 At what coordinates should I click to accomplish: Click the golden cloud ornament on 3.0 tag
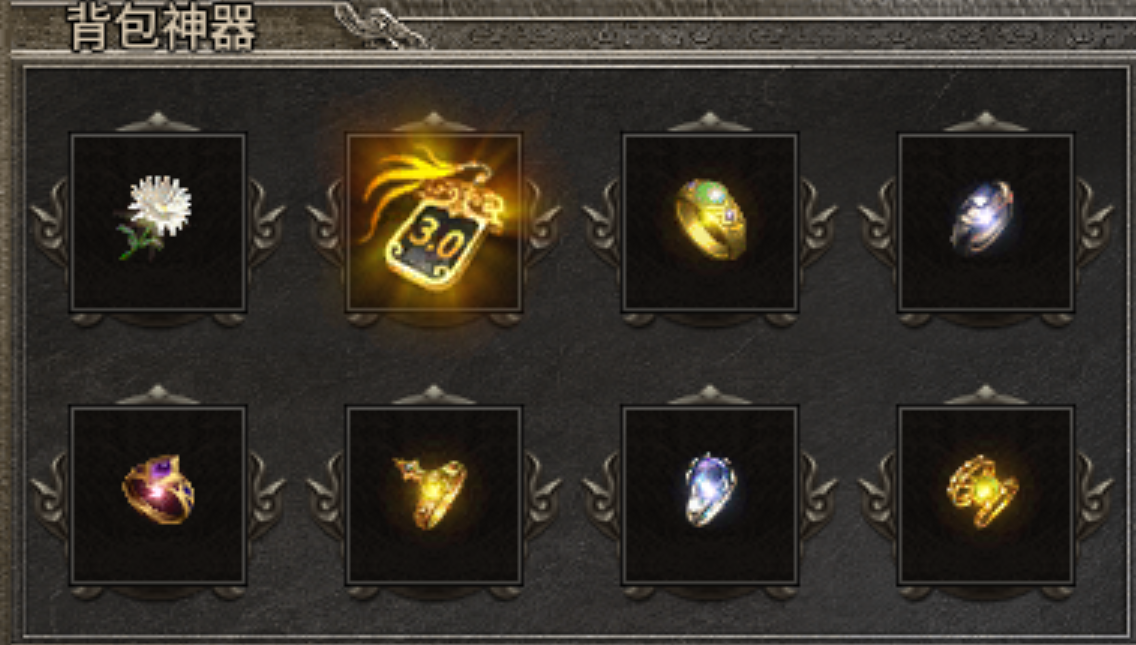pyautogui.click(x=465, y=200)
